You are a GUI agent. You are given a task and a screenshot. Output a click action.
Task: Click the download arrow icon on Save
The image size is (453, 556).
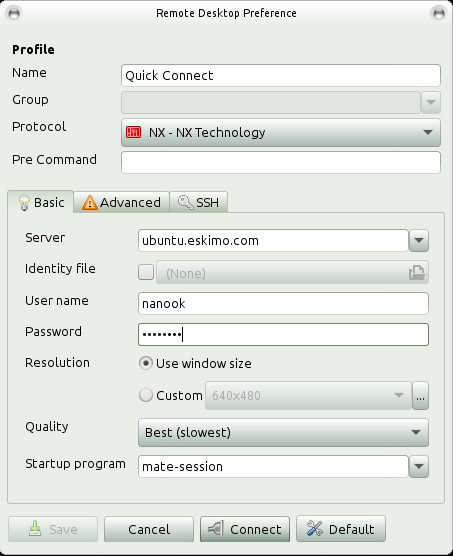point(35,529)
